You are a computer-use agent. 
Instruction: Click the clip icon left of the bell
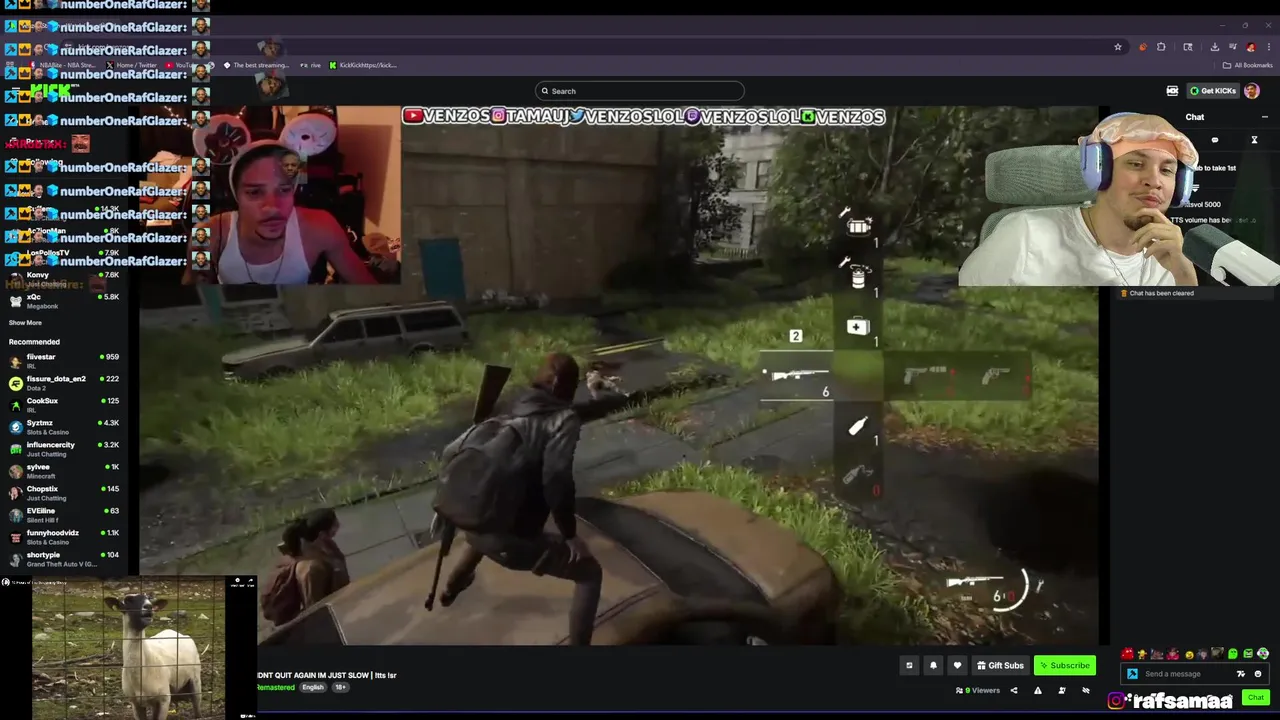coord(909,665)
